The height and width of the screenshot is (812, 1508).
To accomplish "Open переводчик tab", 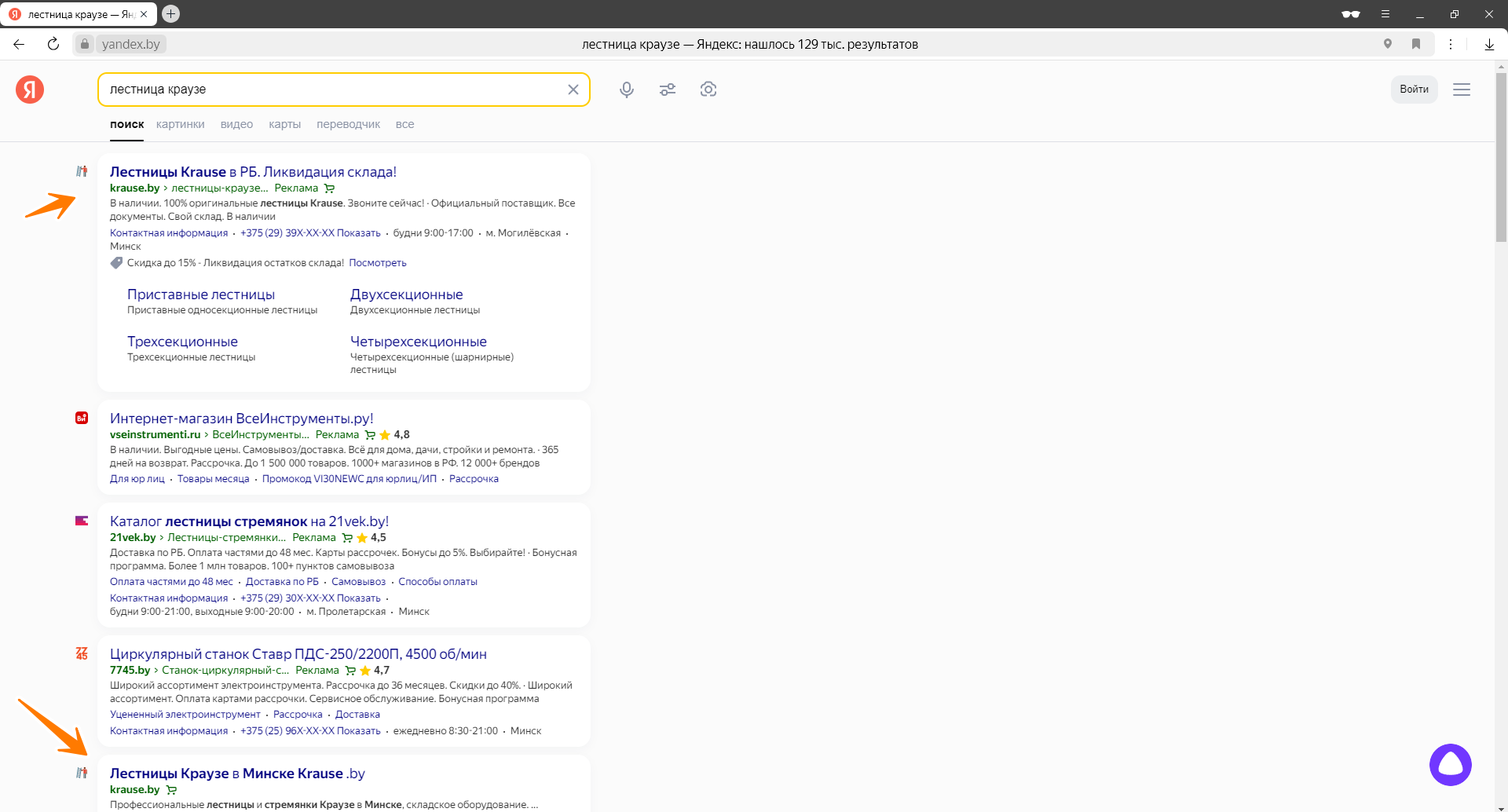I will point(348,124).
